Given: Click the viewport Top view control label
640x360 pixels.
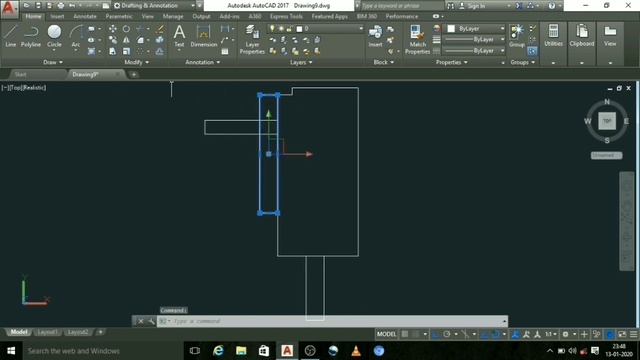Looking at the screenshot, I should [16, 88].
